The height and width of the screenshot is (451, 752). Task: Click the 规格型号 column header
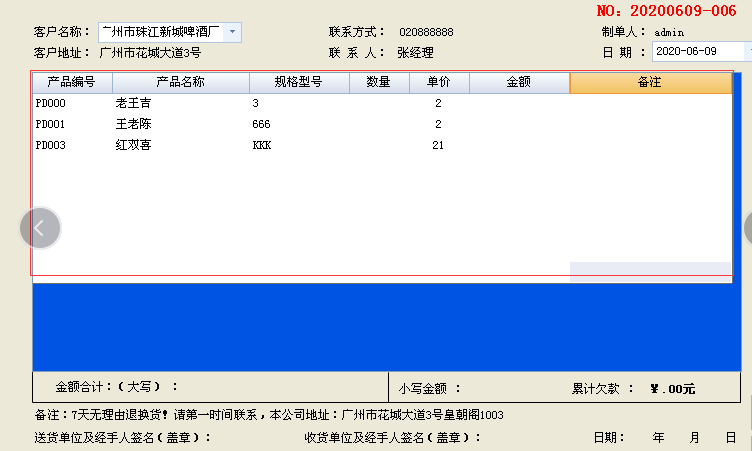click(299, 83)
